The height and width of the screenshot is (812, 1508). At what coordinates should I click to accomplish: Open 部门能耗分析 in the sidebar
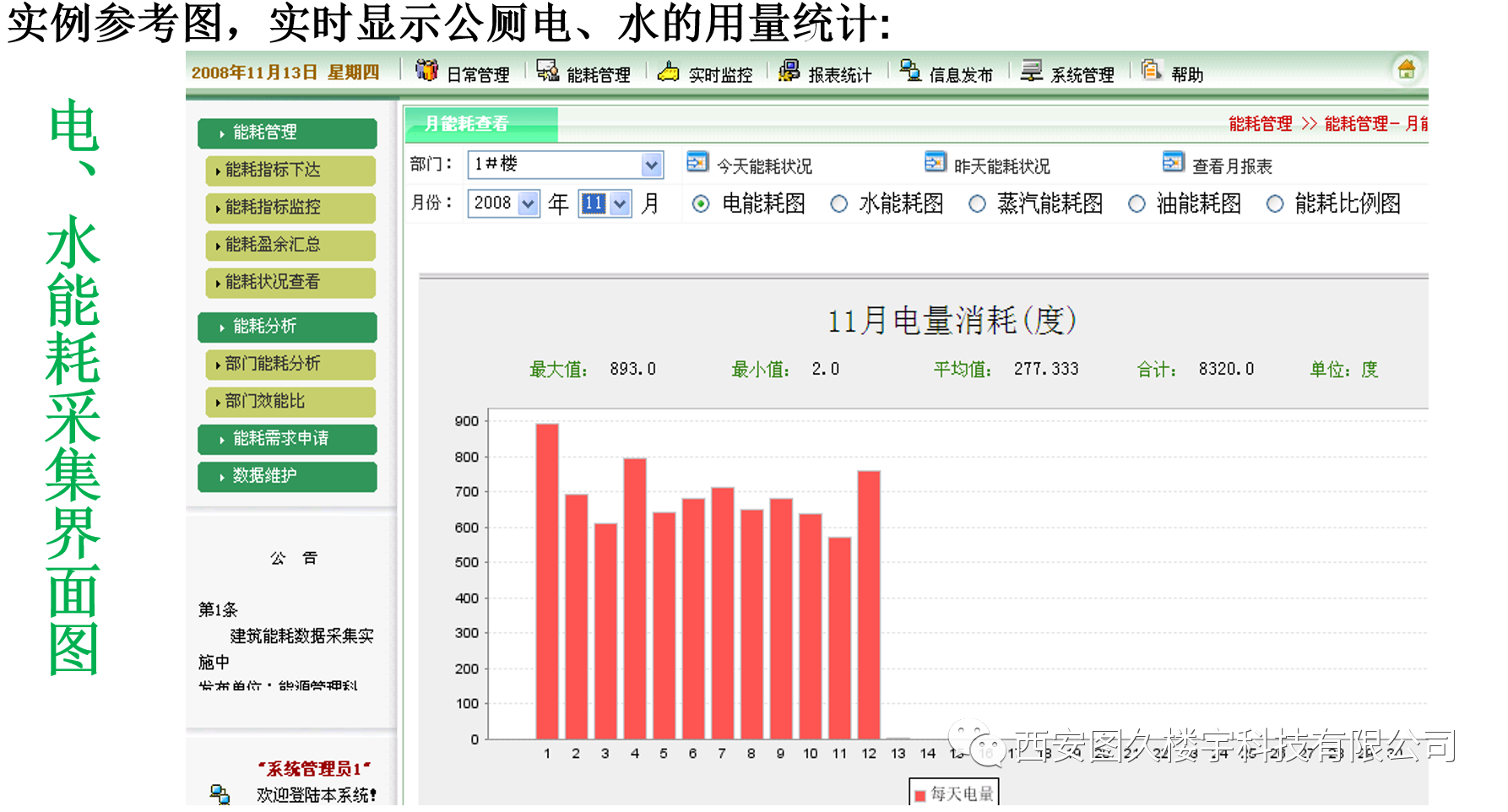[x=290, y=364]
